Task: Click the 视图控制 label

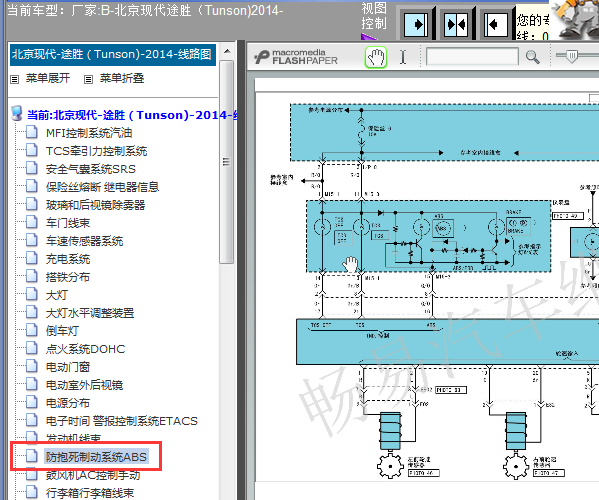Action: [374, 16]
